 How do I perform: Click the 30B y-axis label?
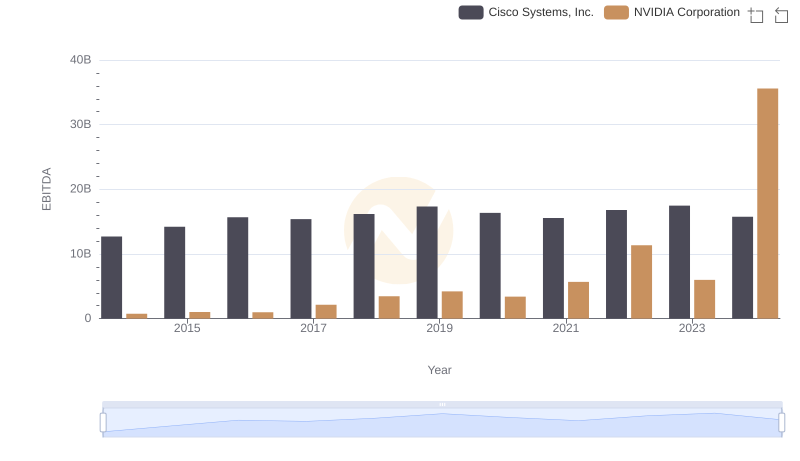pyautogui.click(x=81, y=124)
